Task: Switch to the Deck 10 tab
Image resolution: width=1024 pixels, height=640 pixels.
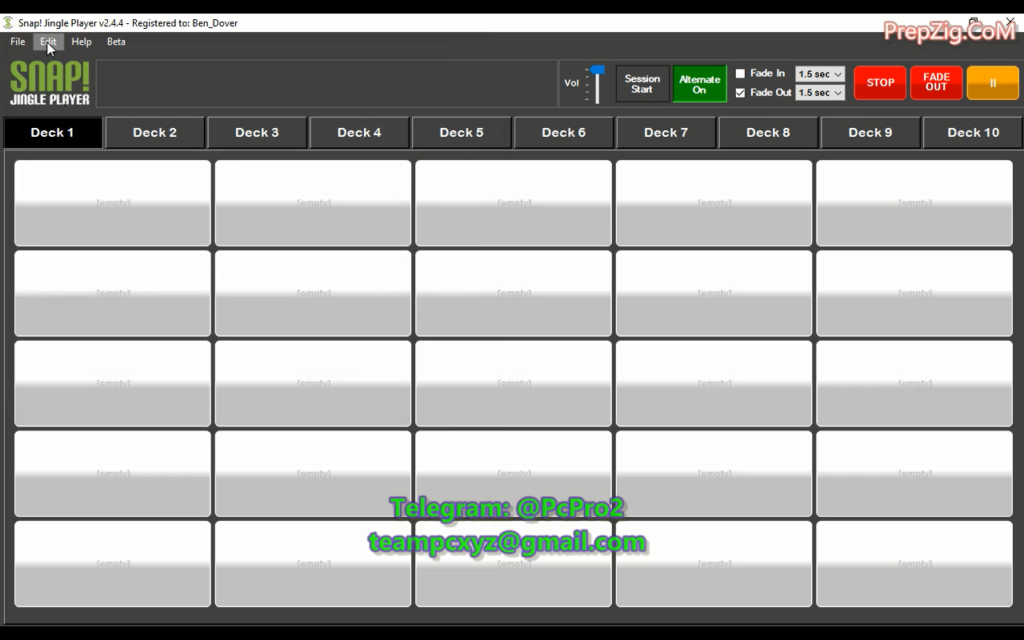Action: [x=973, y=132]
